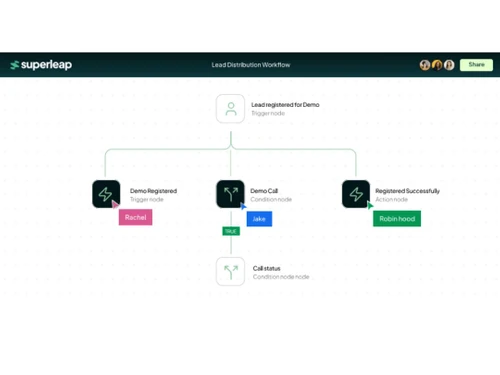Click the 'Call status' node label
This screenshot has width=500, height=375.
[x=266, y=268]
